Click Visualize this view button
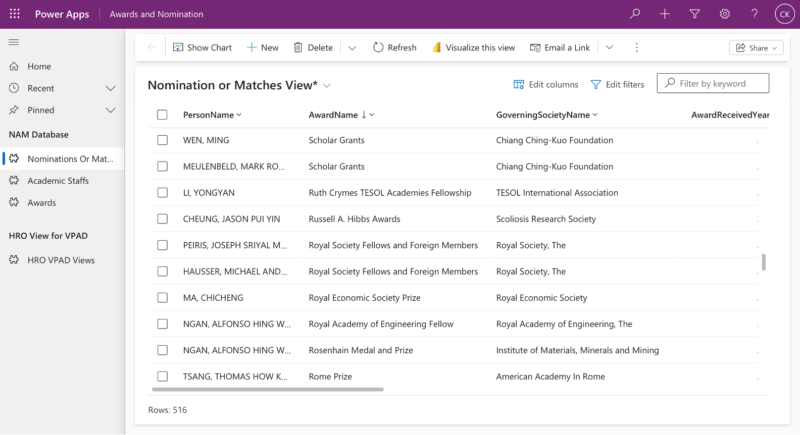The height and width of the screenshot is (435, 800). 473,47
